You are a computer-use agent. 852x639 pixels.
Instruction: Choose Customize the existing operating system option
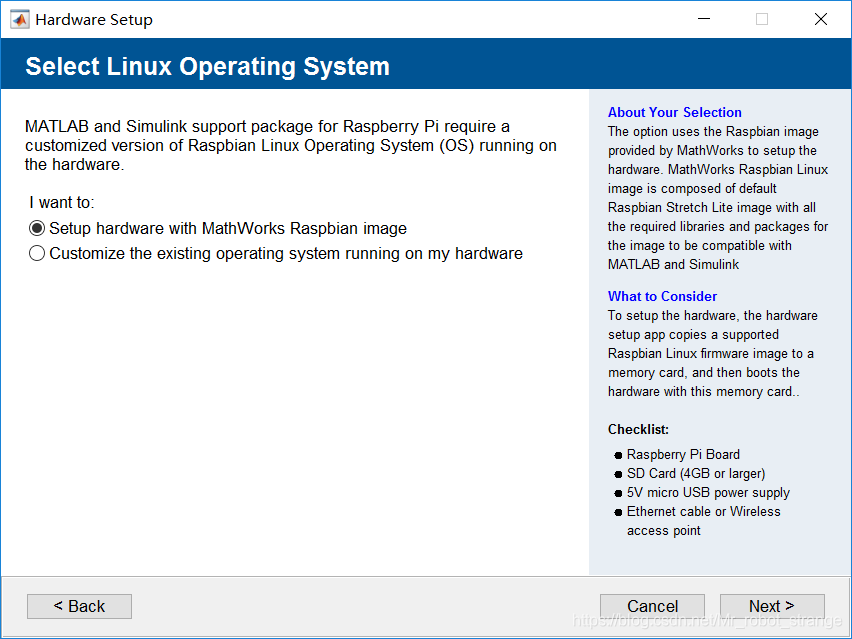click(x=38, y=254)
